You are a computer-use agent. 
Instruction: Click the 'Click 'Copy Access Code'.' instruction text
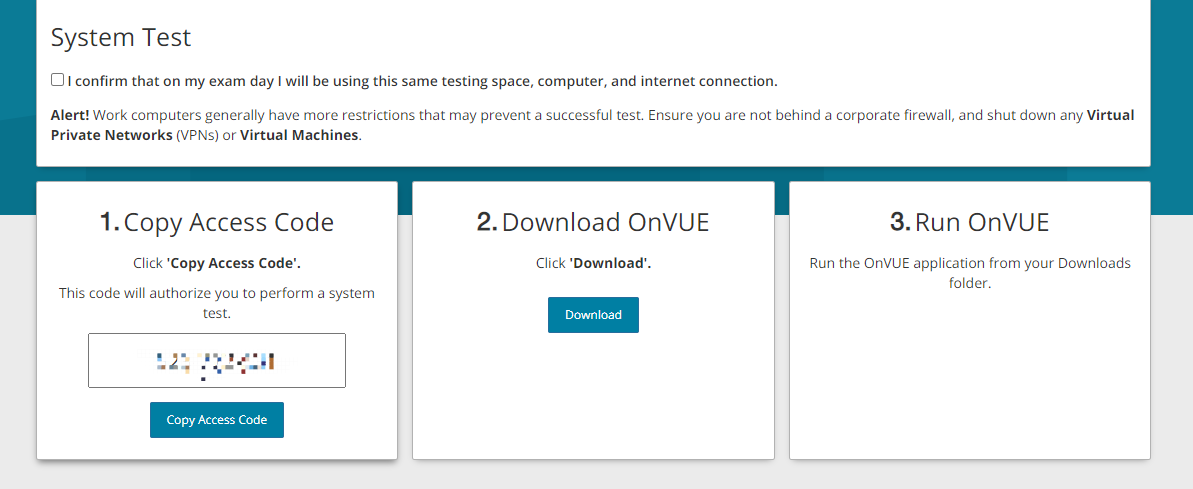(217, 263)
